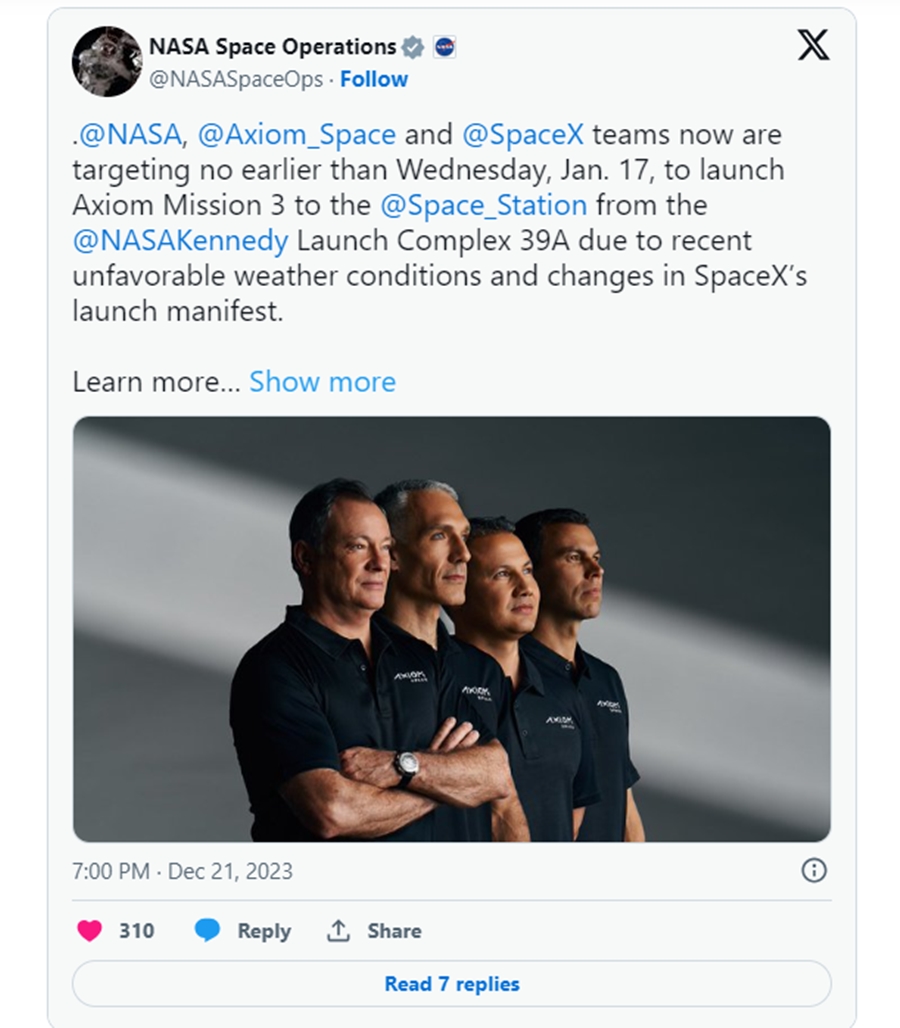Click the share arrow icon
The width and height of the screenshot is (900, 1028).
point(338,931)
